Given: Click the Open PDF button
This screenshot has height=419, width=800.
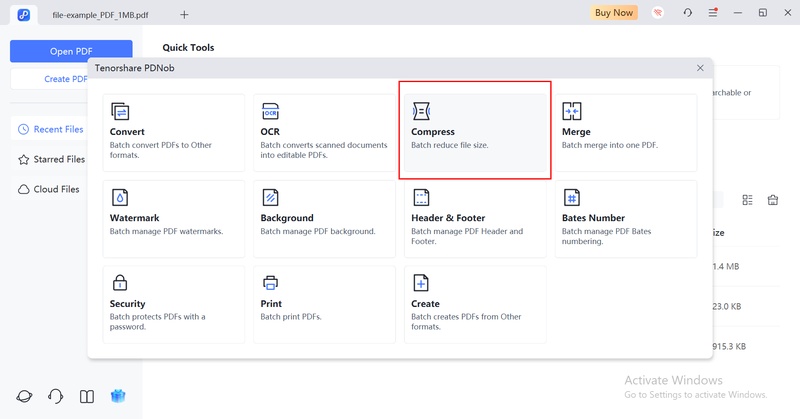Looking at the screenshot, I should 71,51.
